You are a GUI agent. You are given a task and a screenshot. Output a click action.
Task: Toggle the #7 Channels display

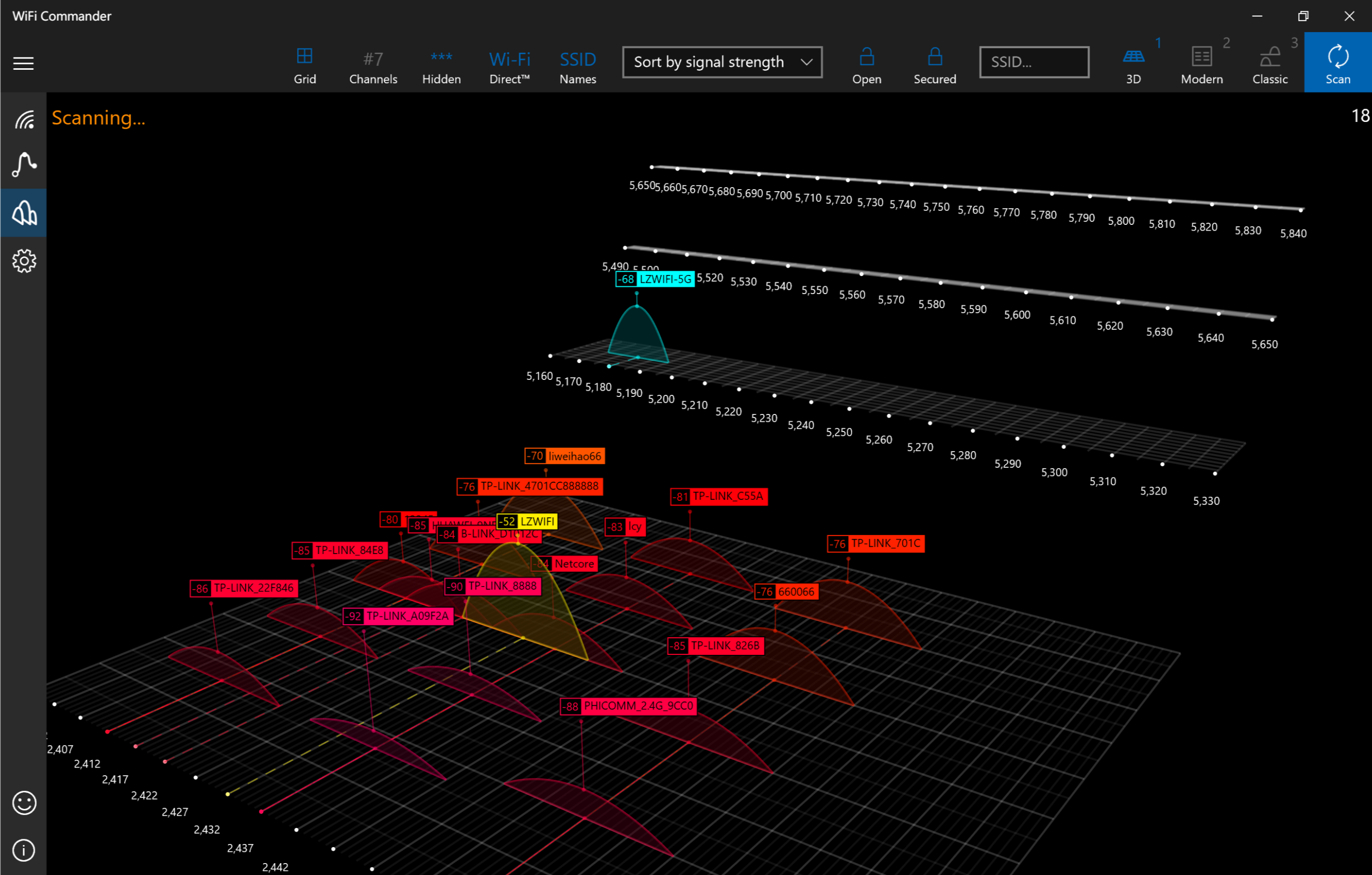pyautogui.click(x=373, y=65)
